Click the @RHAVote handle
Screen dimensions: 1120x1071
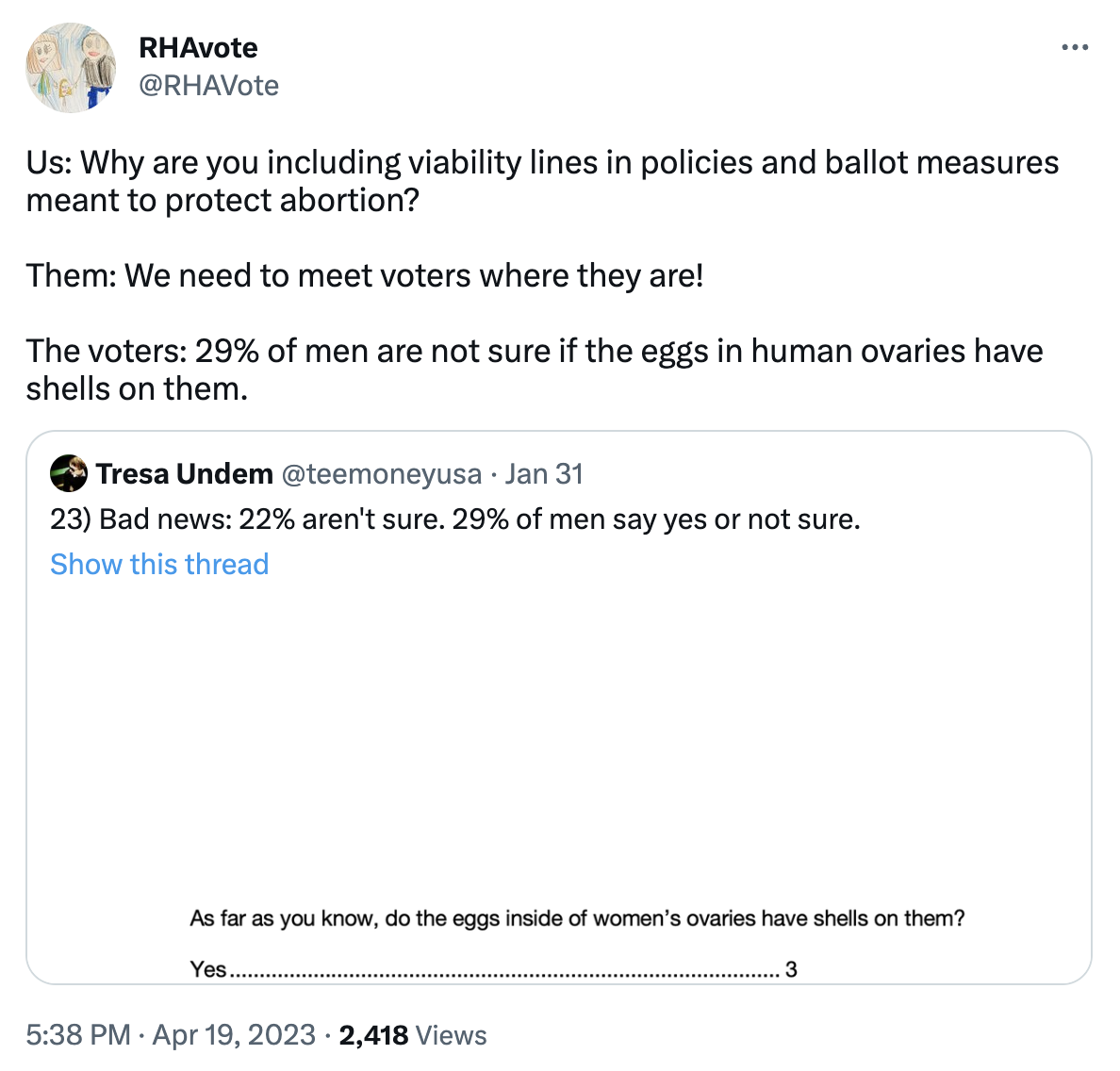[208, 86]
